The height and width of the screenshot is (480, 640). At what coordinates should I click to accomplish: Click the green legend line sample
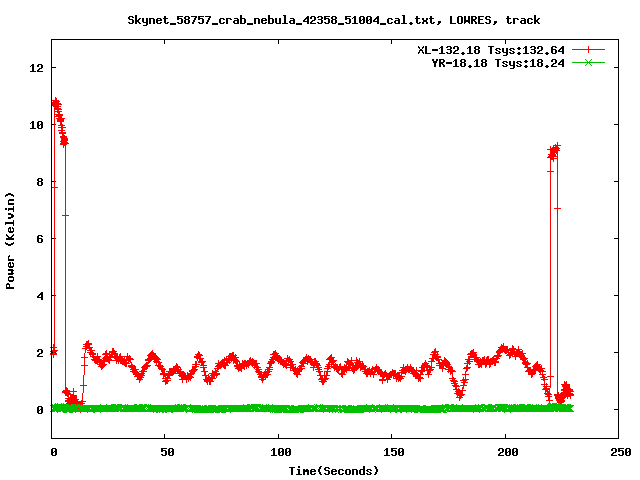click(588, 62)
